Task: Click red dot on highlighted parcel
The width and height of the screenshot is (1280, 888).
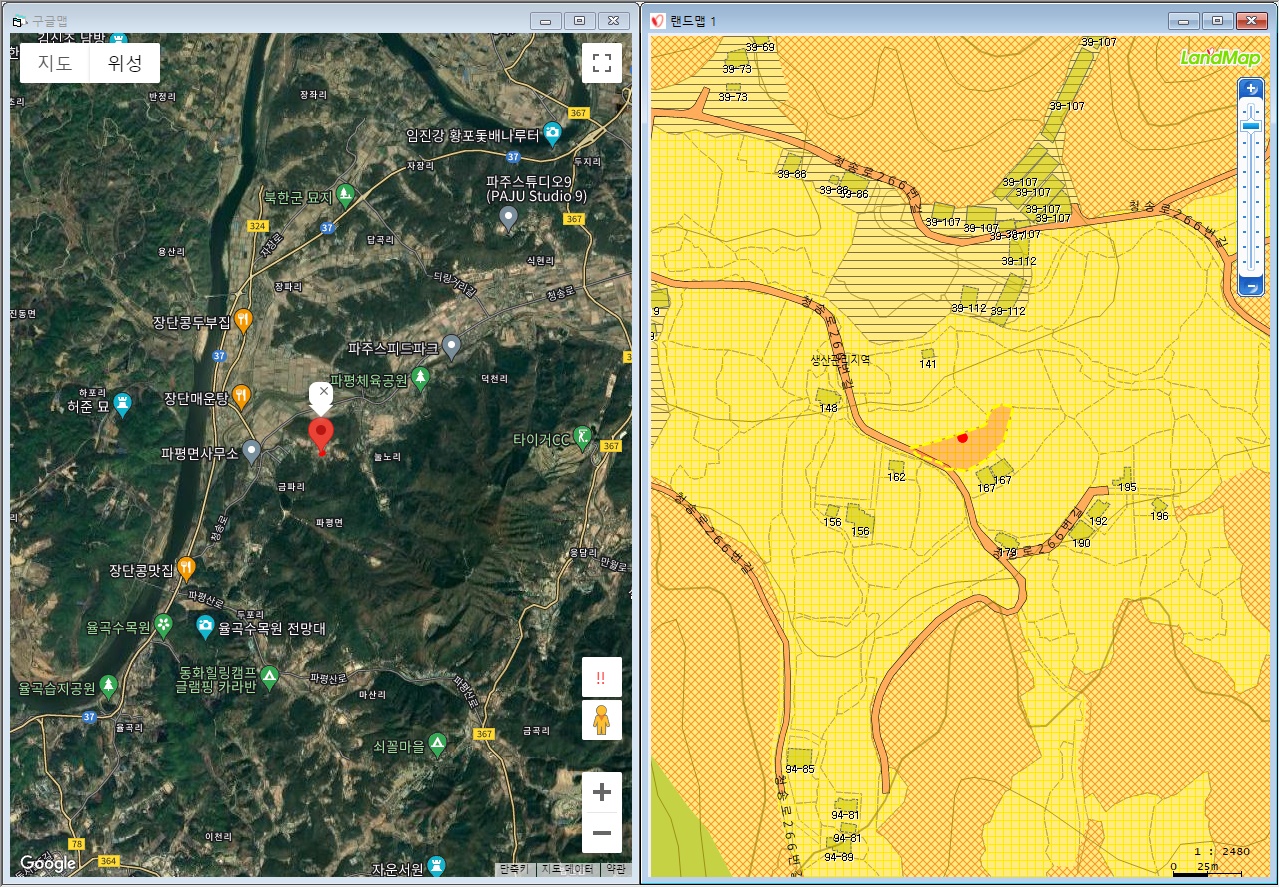Action: pos(962,437)
